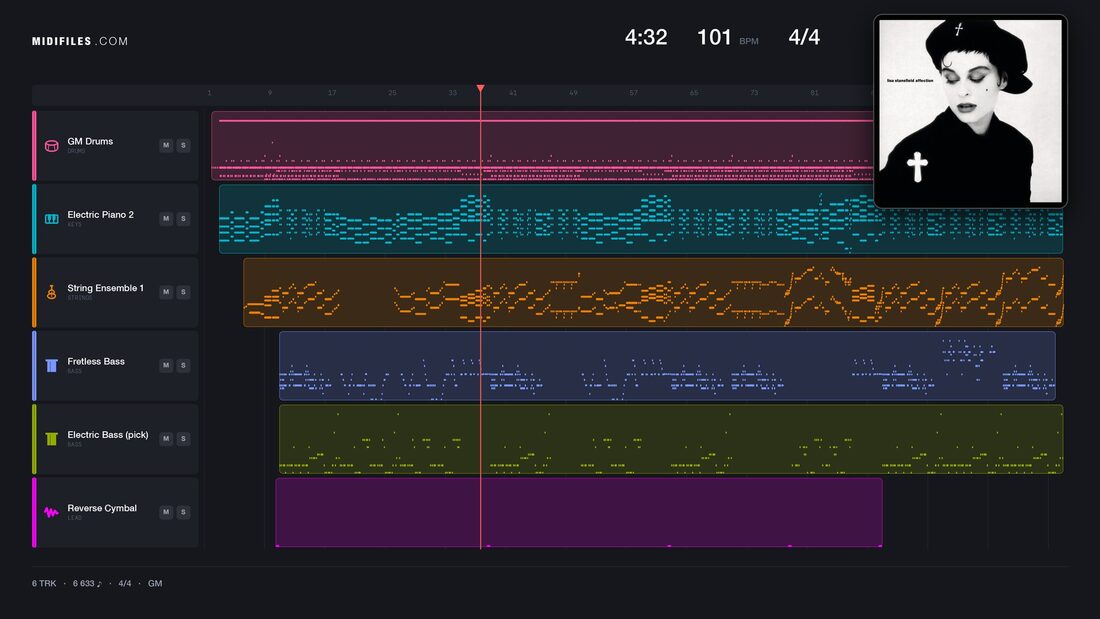Click the 6 TRK status text
Image resolution: width=1100 pixels, height=619 pixels.
(x=43, y=583)
